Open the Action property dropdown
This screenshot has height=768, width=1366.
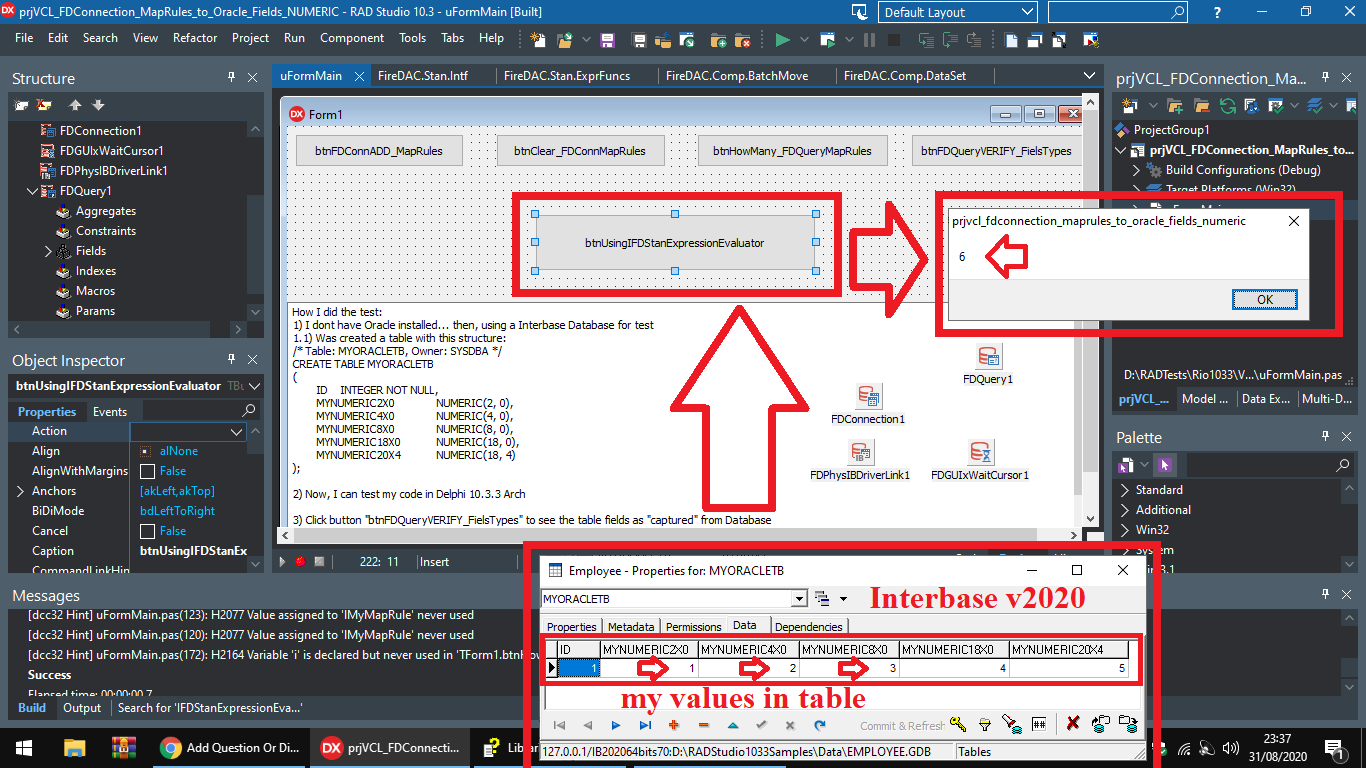click(x=237, y=432)
